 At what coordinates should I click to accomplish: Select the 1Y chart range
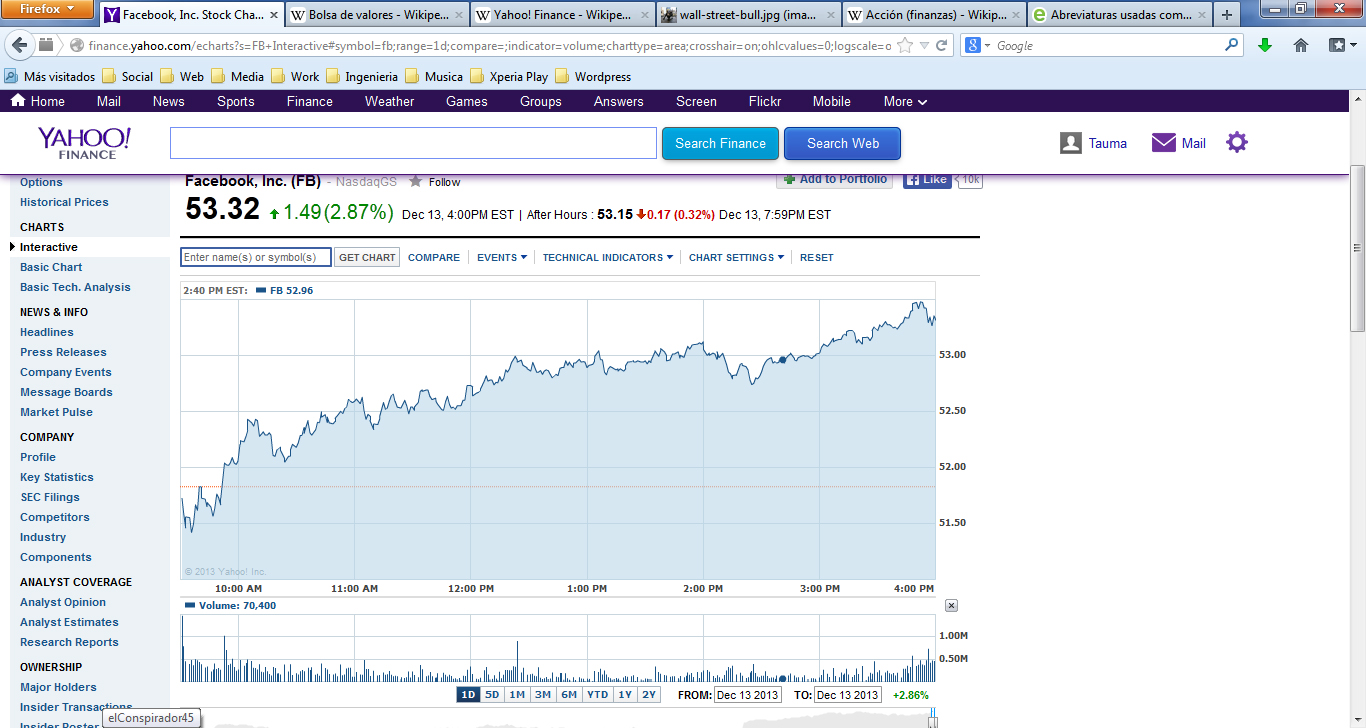pyautogui.click(x=625, y=695)
